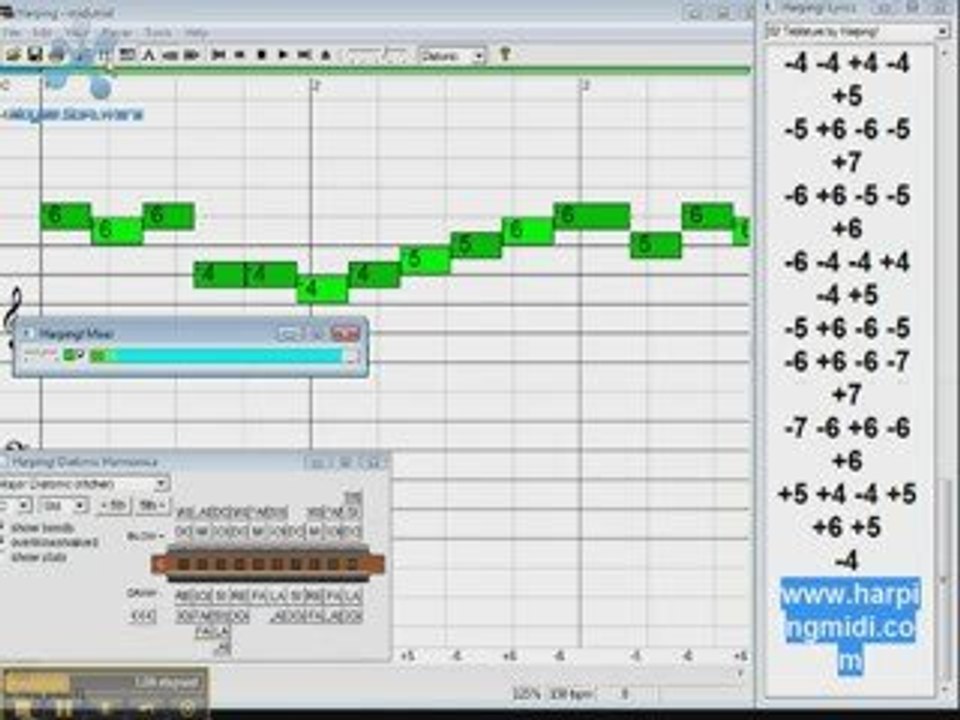Viewport: 960px width, 720px height.
Task: Toggle the overblows/overdraws checkbox
Action: [x=2, y=542]
